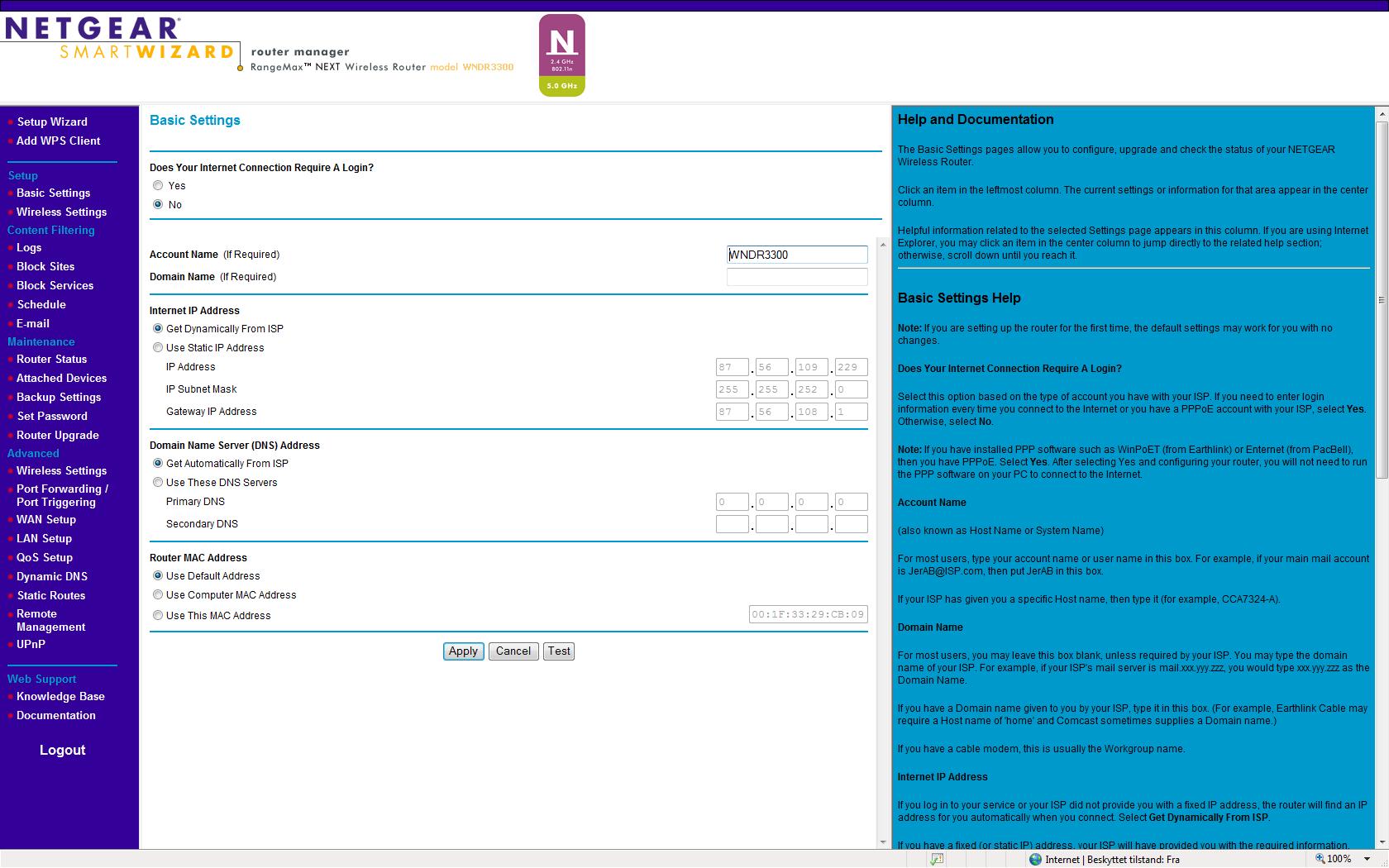1389x868 pixels.
Task: Click the Test button
Action: (559, 651)
